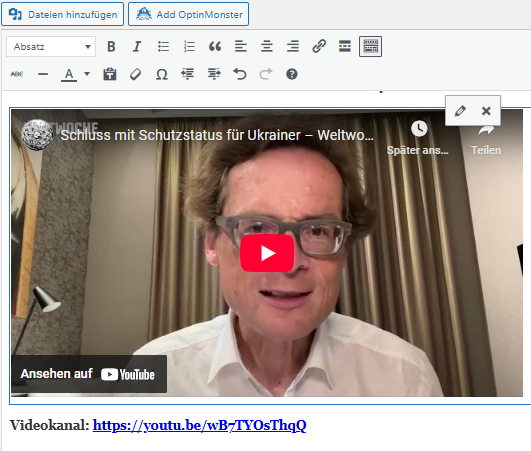Toggle the second toolbar row
This screenshot has height=451, width=531.
(x=370, y=46)
